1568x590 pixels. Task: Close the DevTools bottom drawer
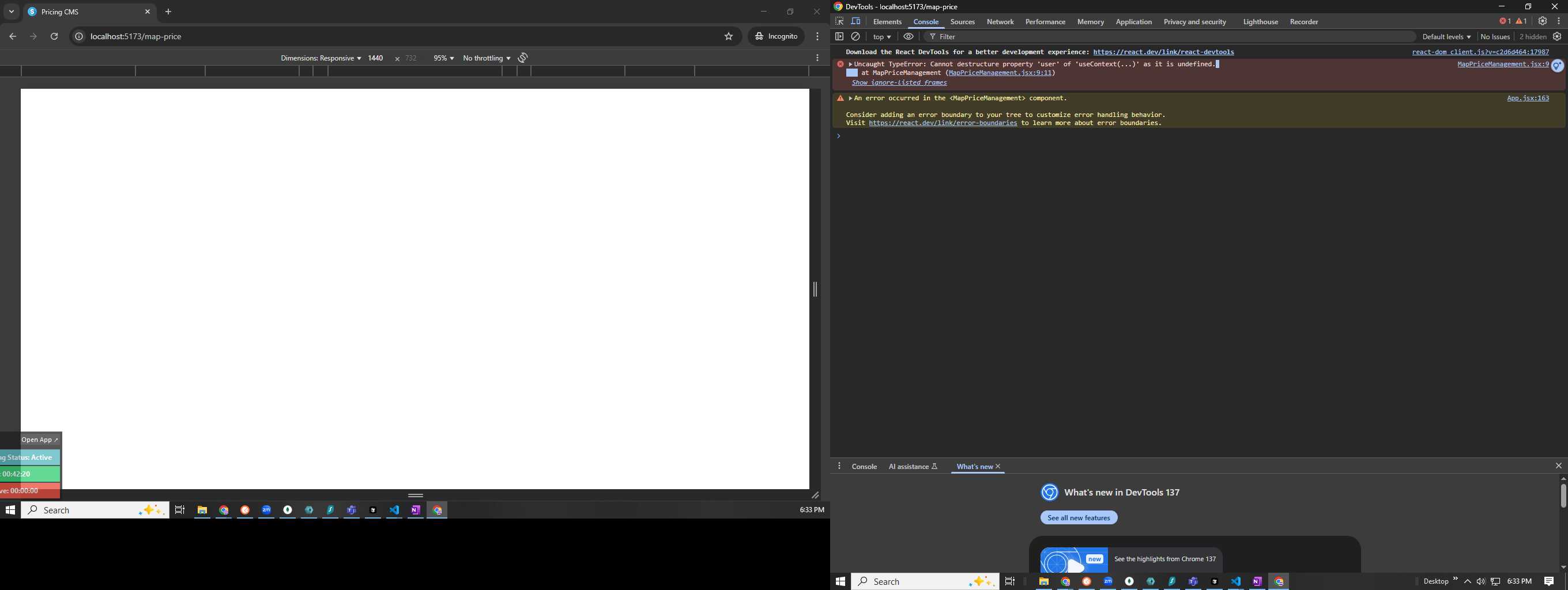click(1558, 466)
